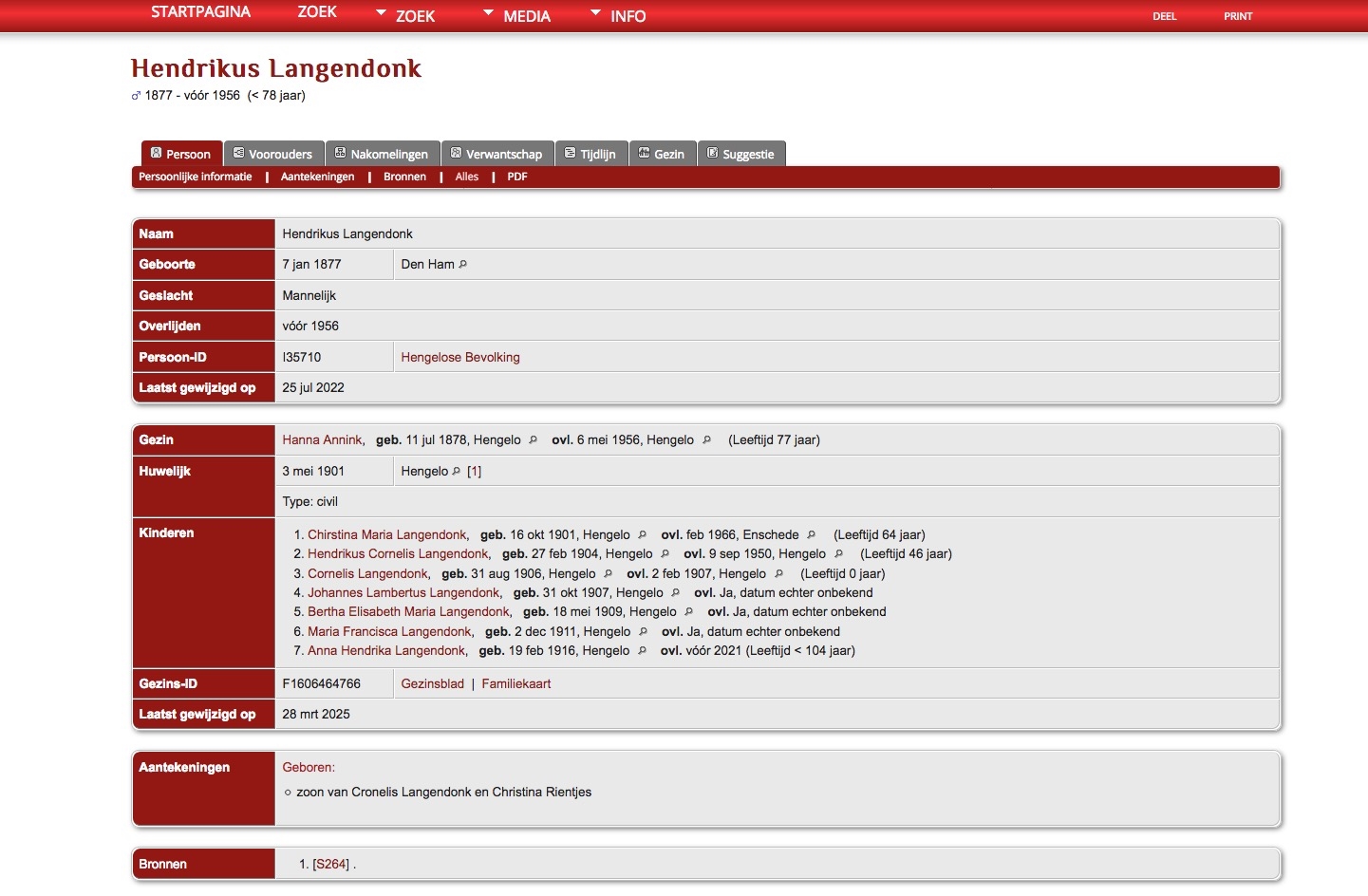Open the Tijdlijn tab
The width and height of the screenshot is (1368, 896).
pyautogui.click(x=591, y=154)
